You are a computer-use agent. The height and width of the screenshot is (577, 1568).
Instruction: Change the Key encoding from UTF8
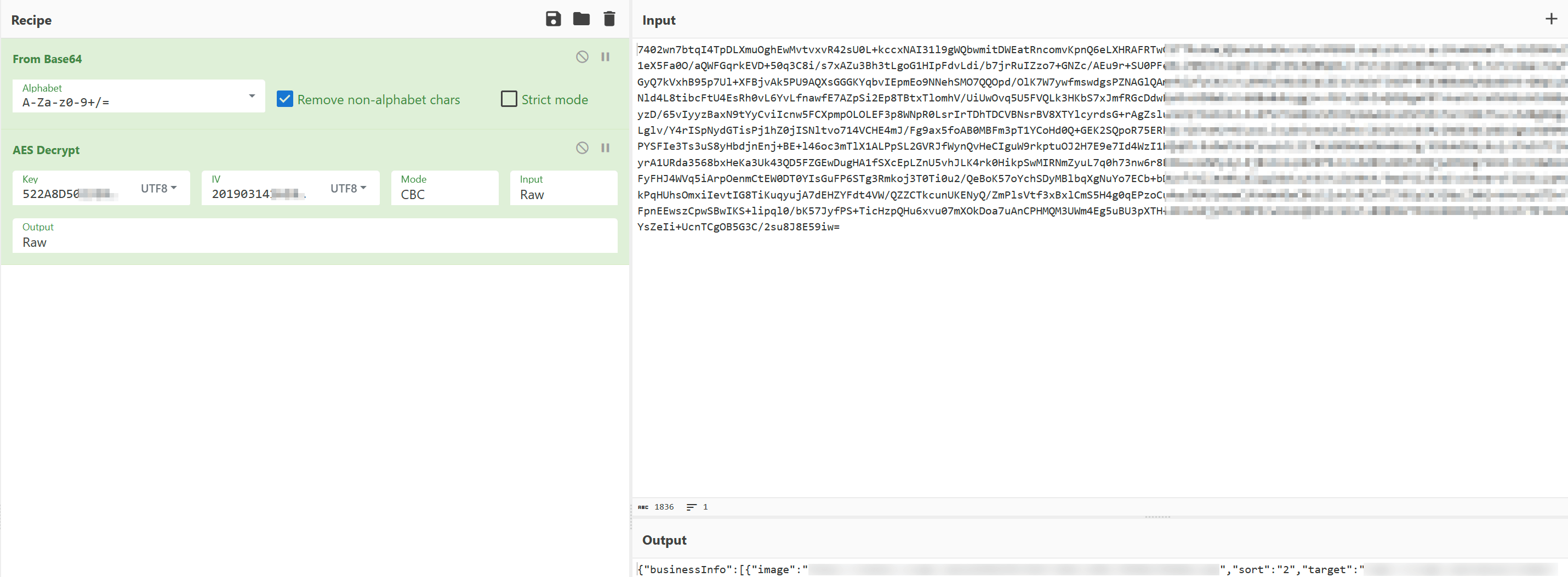click(x=159, y=188)
